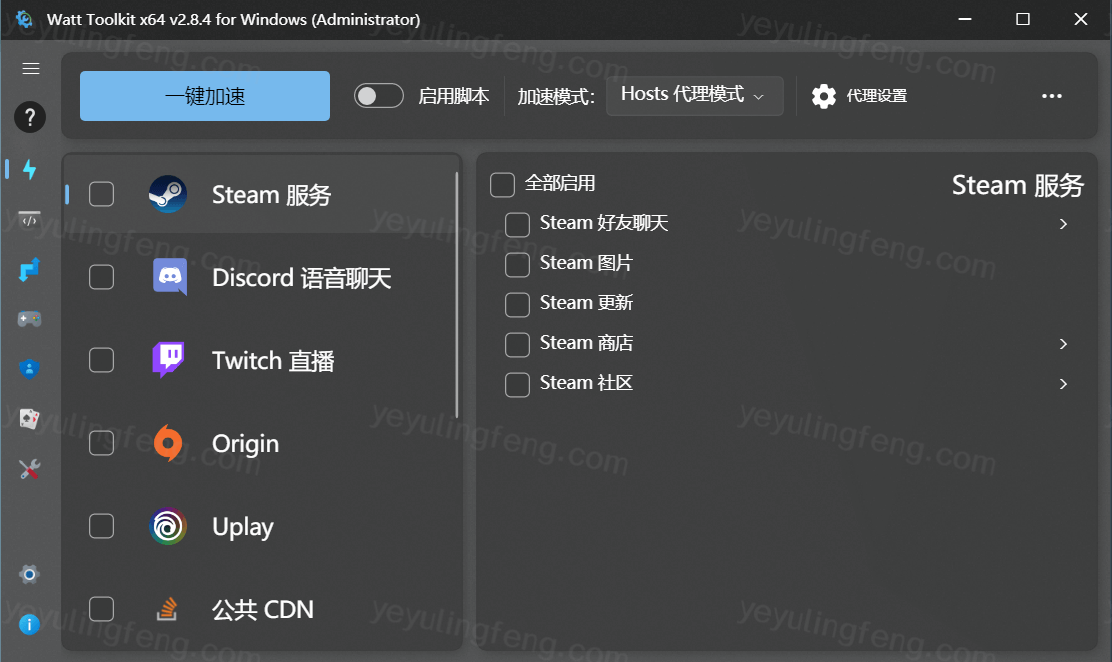Click the Origin logo icon

(x=168, y=443)
